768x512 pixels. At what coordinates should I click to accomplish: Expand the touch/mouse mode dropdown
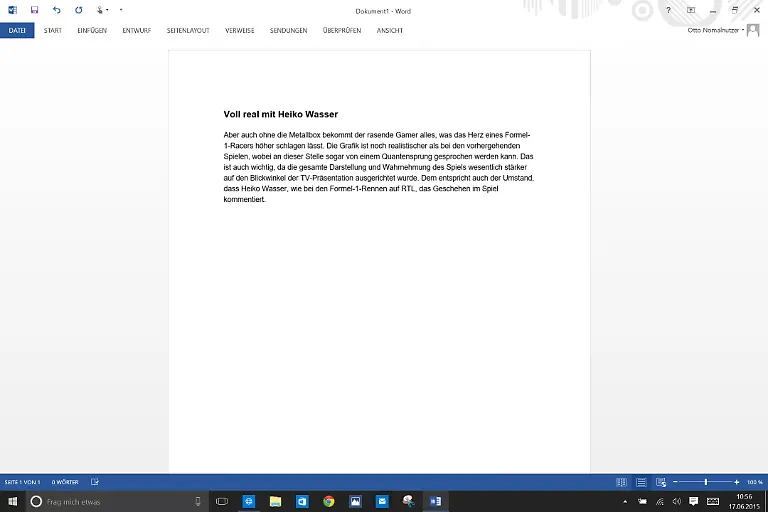click(102, 10)
